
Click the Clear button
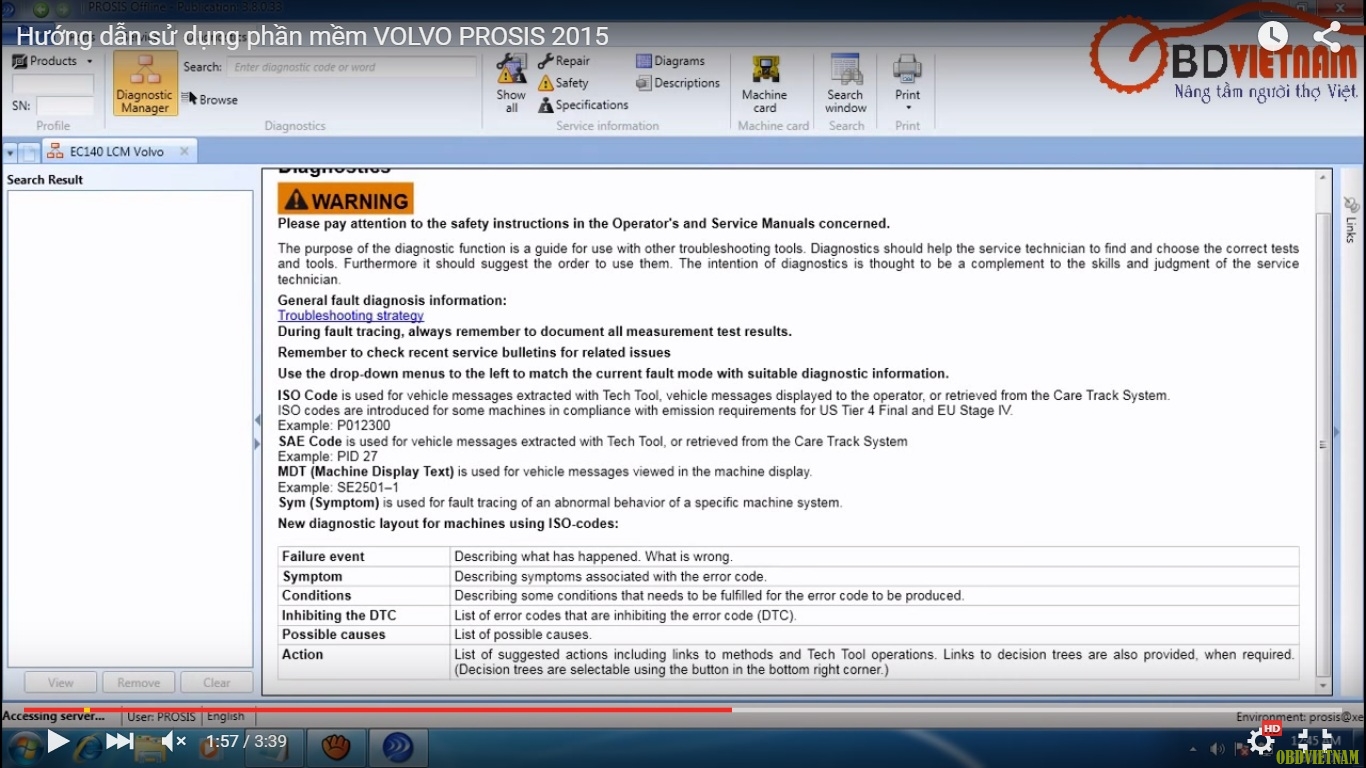tap(217, 683)
